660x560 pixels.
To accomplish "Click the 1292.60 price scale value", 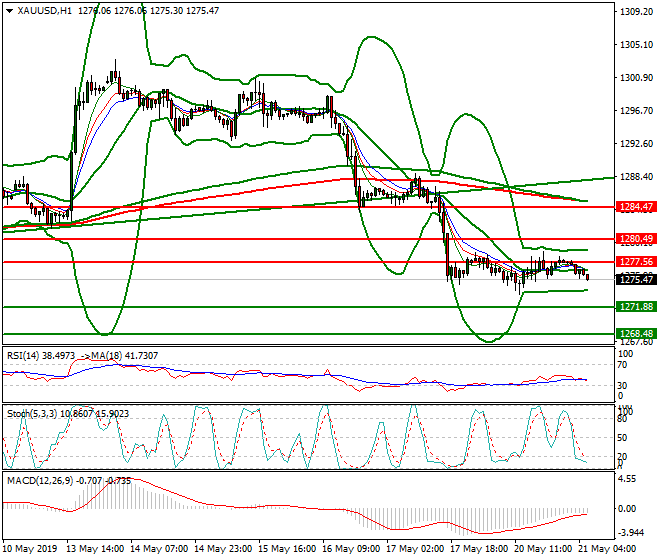I will 636,144.
